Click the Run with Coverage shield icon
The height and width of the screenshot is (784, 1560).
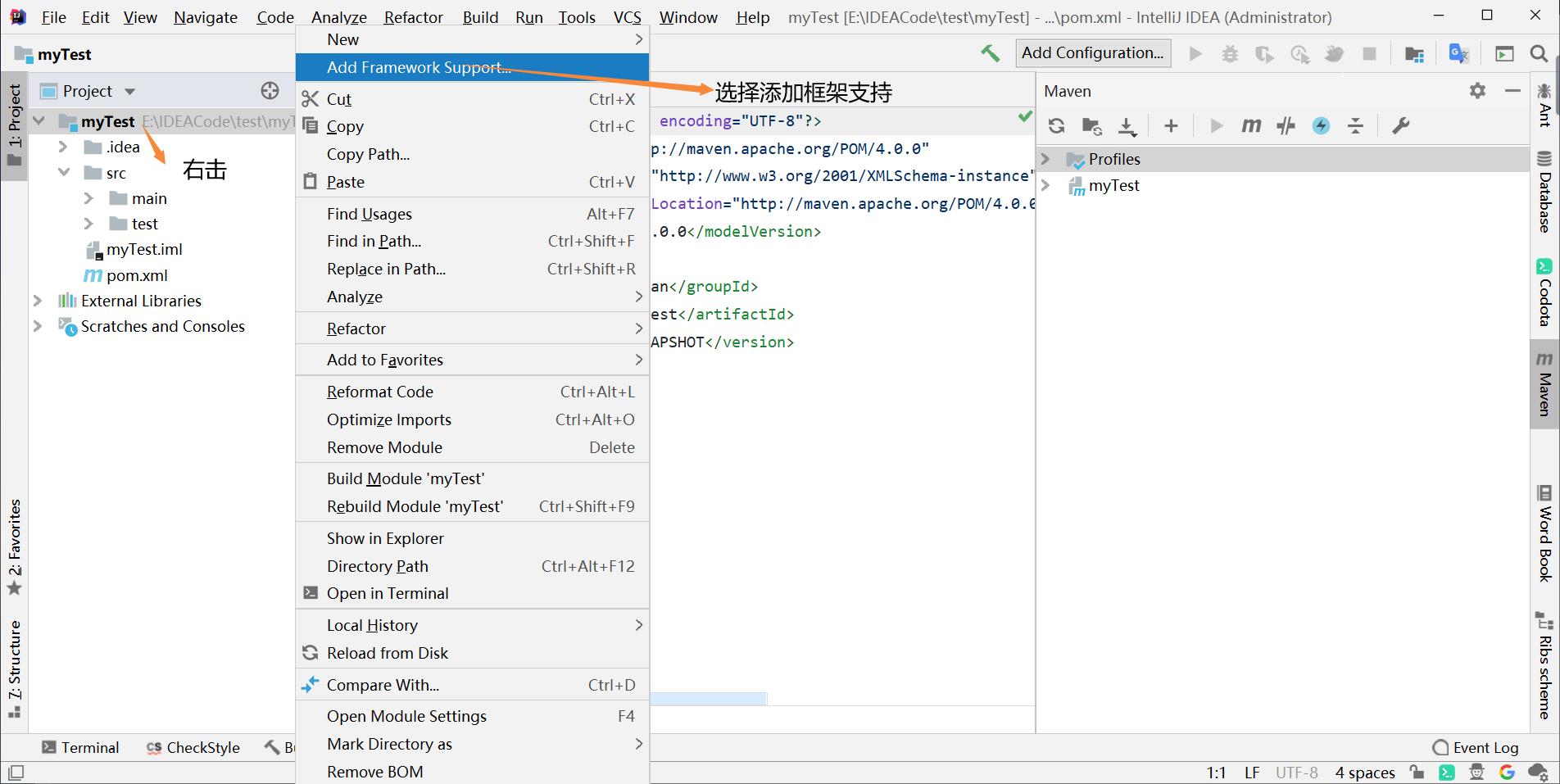click(x=1264, y=54)
